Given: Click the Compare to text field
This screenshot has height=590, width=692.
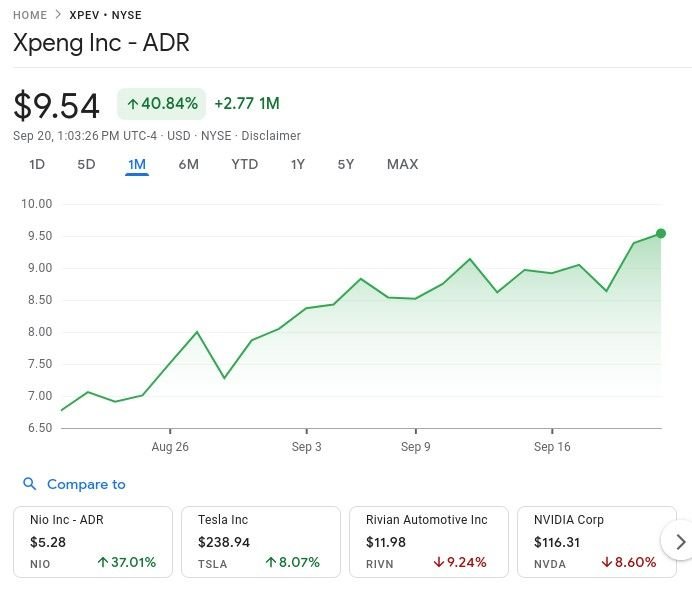Looking at the screenshot, I should pos(86,484).
